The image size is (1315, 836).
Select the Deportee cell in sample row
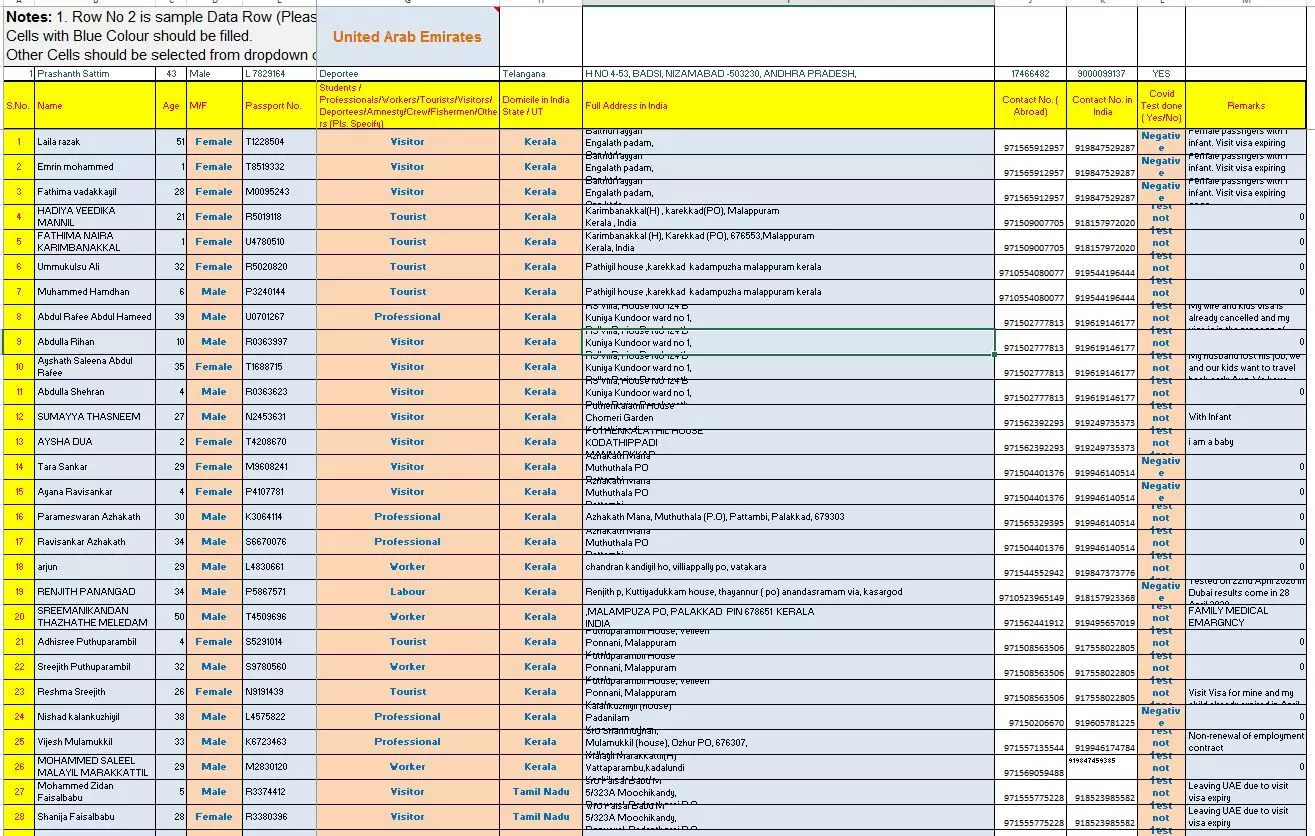tap(407, 74)
